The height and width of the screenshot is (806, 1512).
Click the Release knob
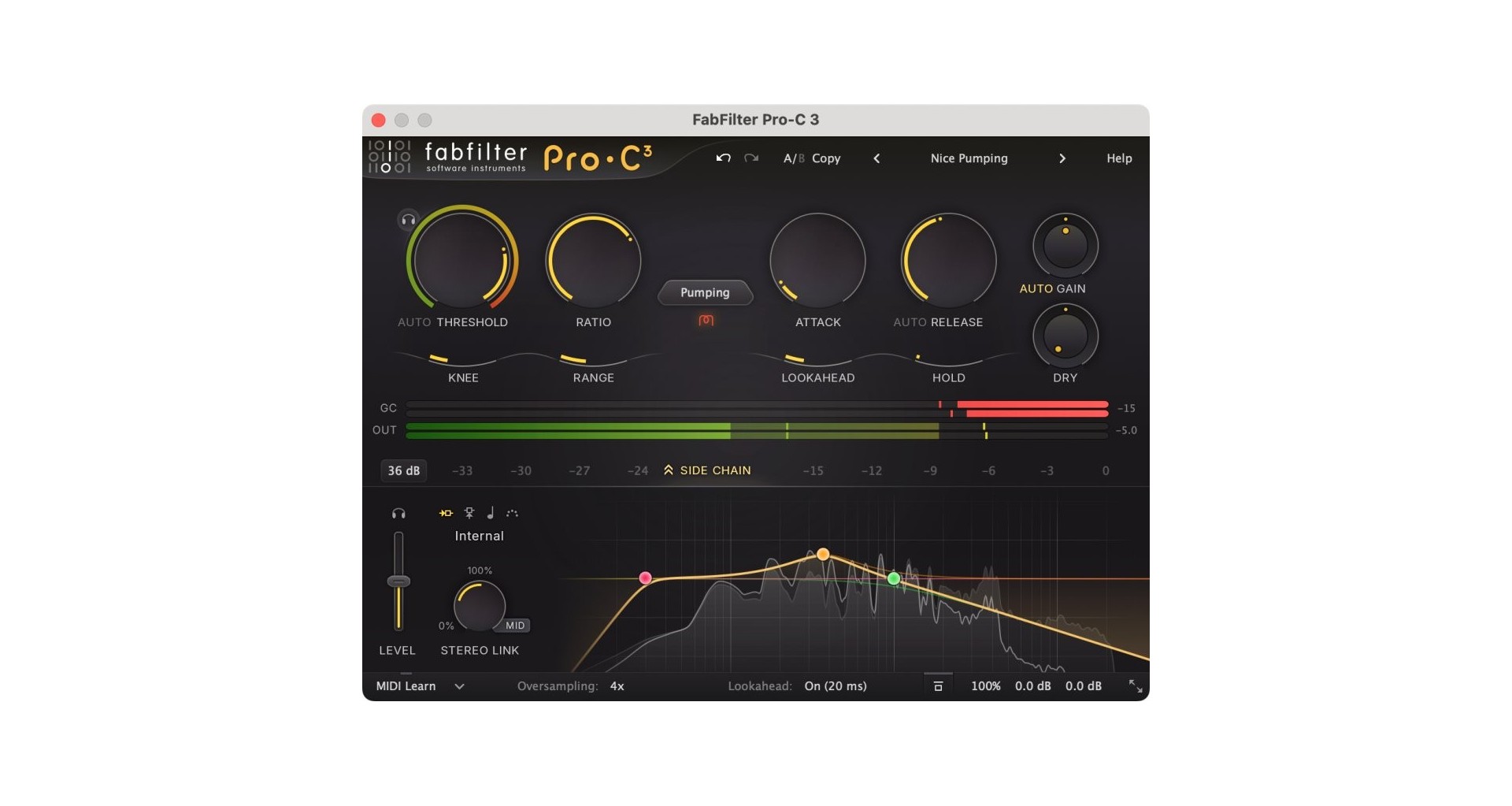point(949,260)
